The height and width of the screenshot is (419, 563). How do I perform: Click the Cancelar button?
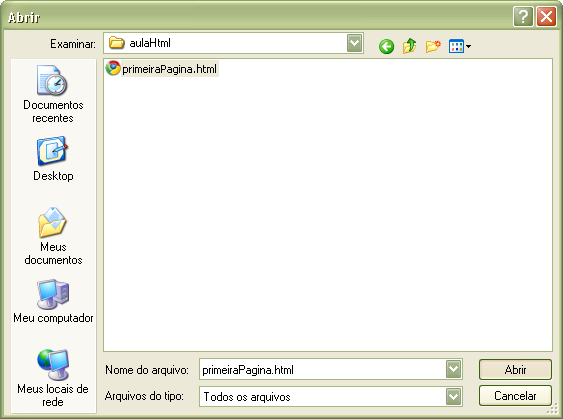click(x=515, y=396)
